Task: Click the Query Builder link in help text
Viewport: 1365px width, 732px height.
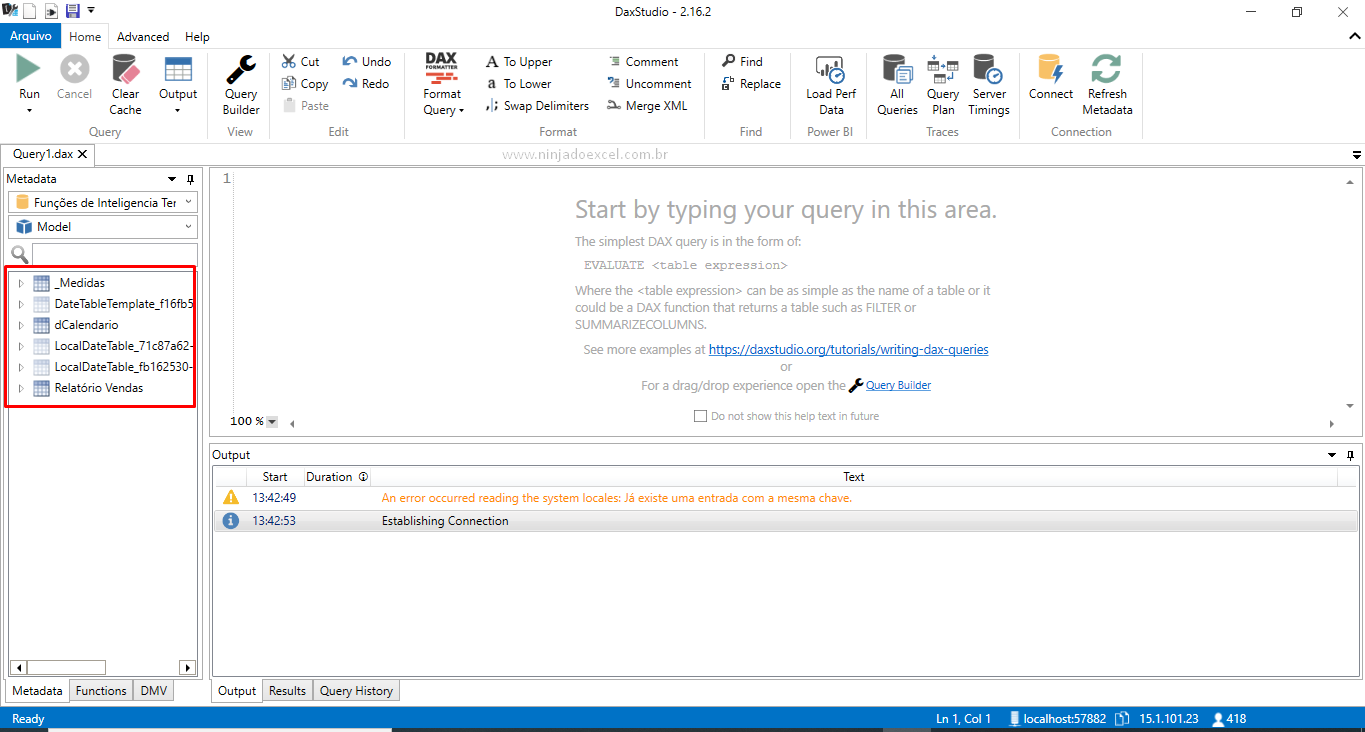Action: point(898,385)
